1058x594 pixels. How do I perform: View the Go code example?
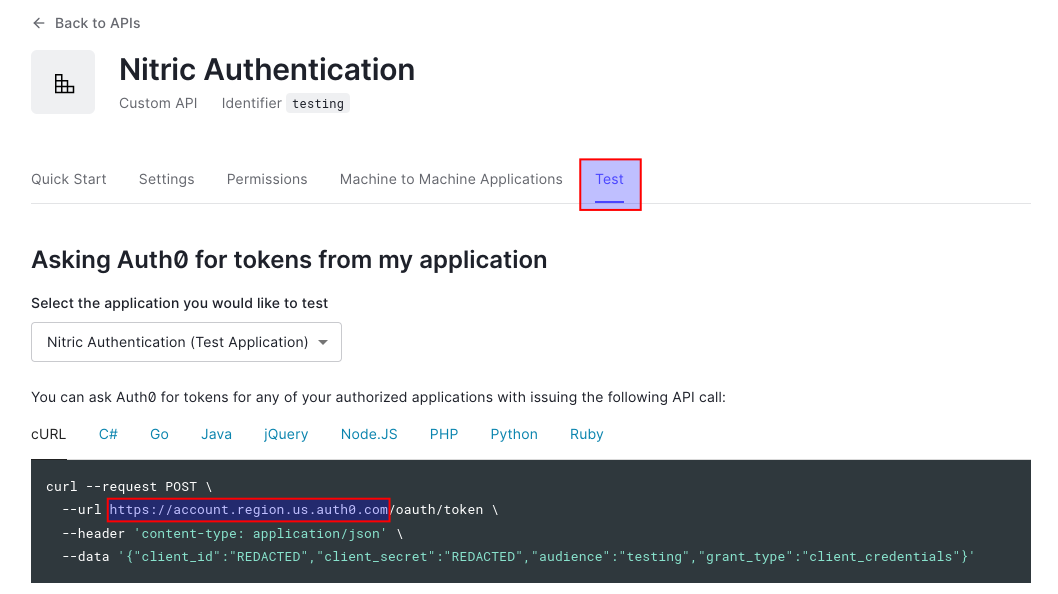tap(159, 434)
